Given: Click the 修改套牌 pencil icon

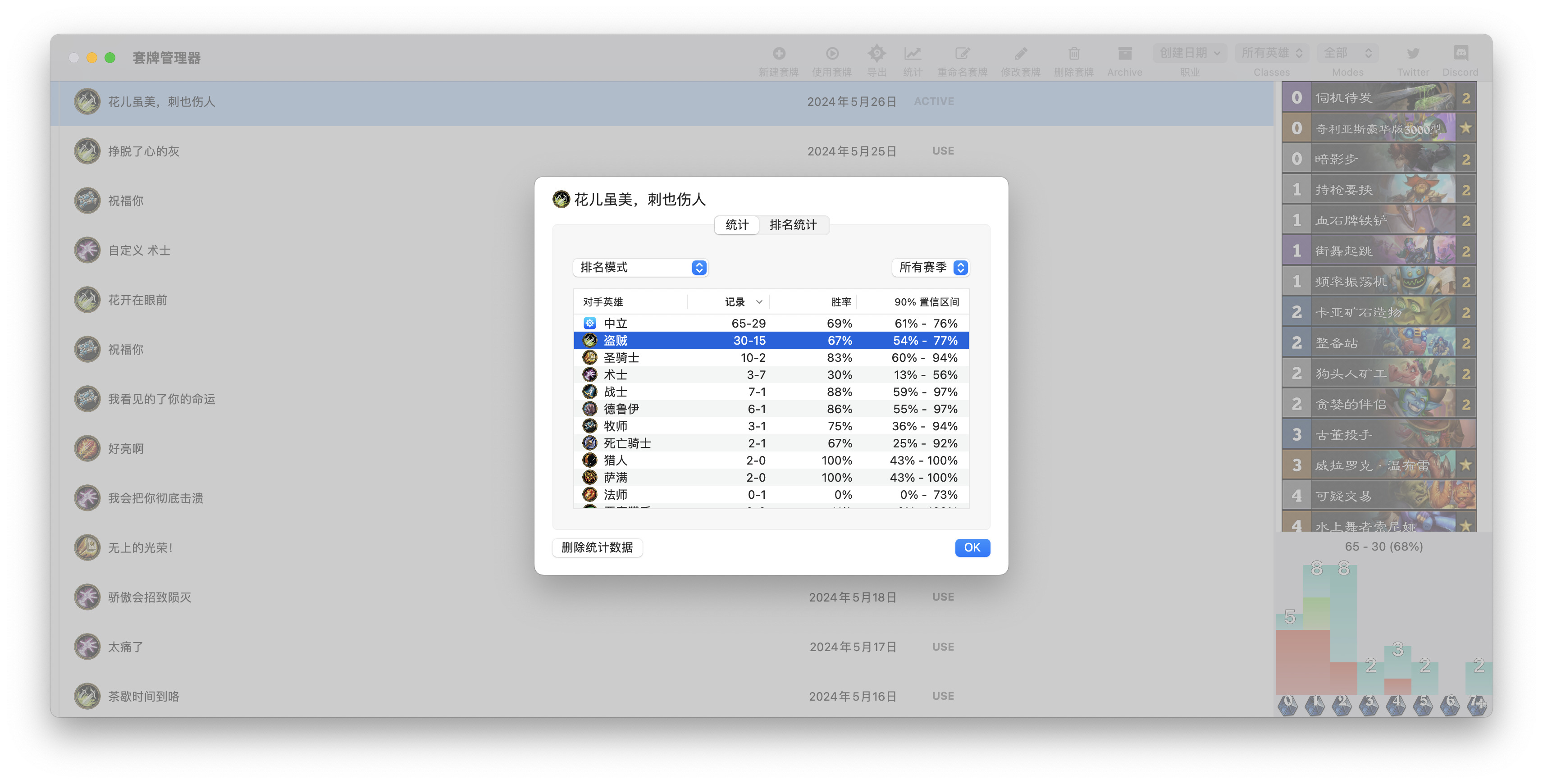Looking at the screenshot, I should (1021, 54).
